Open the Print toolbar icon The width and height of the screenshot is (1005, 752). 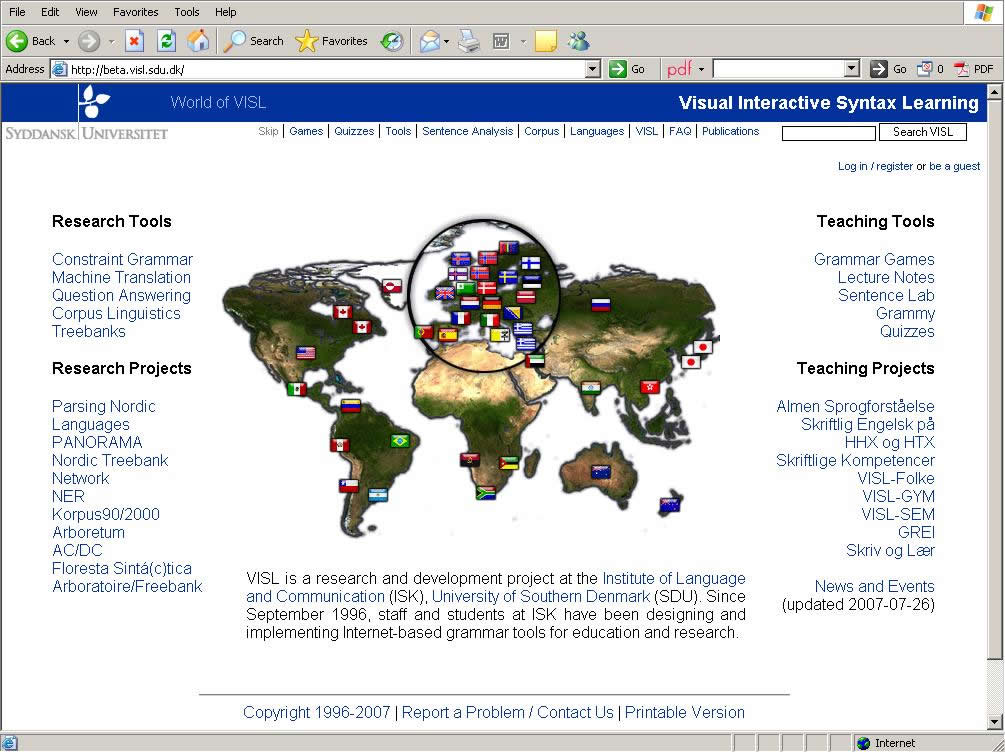[469, 41]
